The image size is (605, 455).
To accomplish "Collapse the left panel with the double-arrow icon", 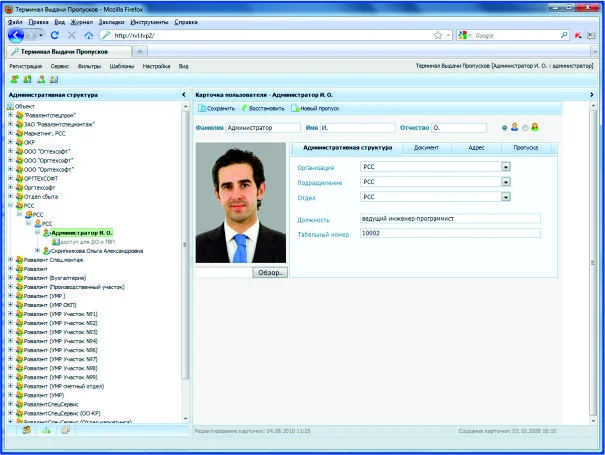I will point(184,94).
